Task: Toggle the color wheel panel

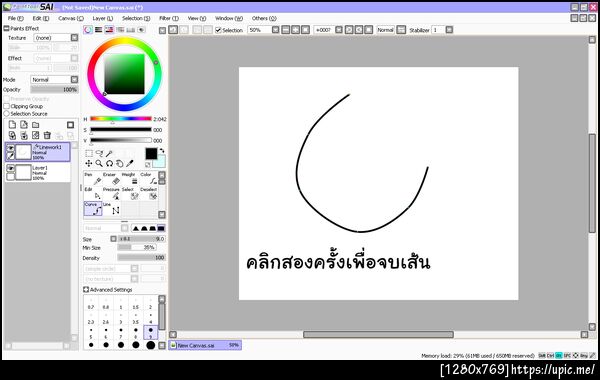Action: (88, 30)
